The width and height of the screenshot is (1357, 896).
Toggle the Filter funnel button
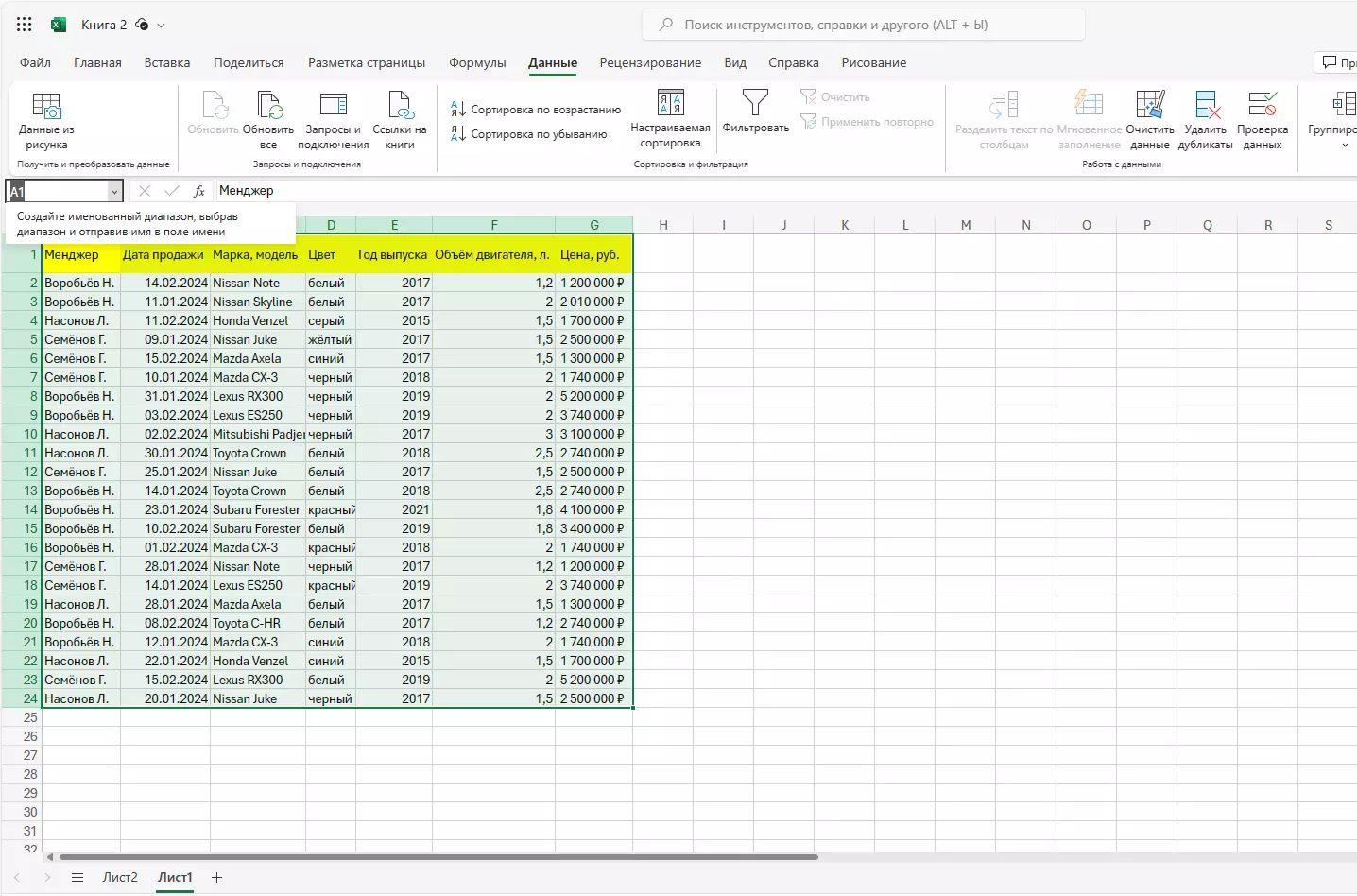coord(755,104)
